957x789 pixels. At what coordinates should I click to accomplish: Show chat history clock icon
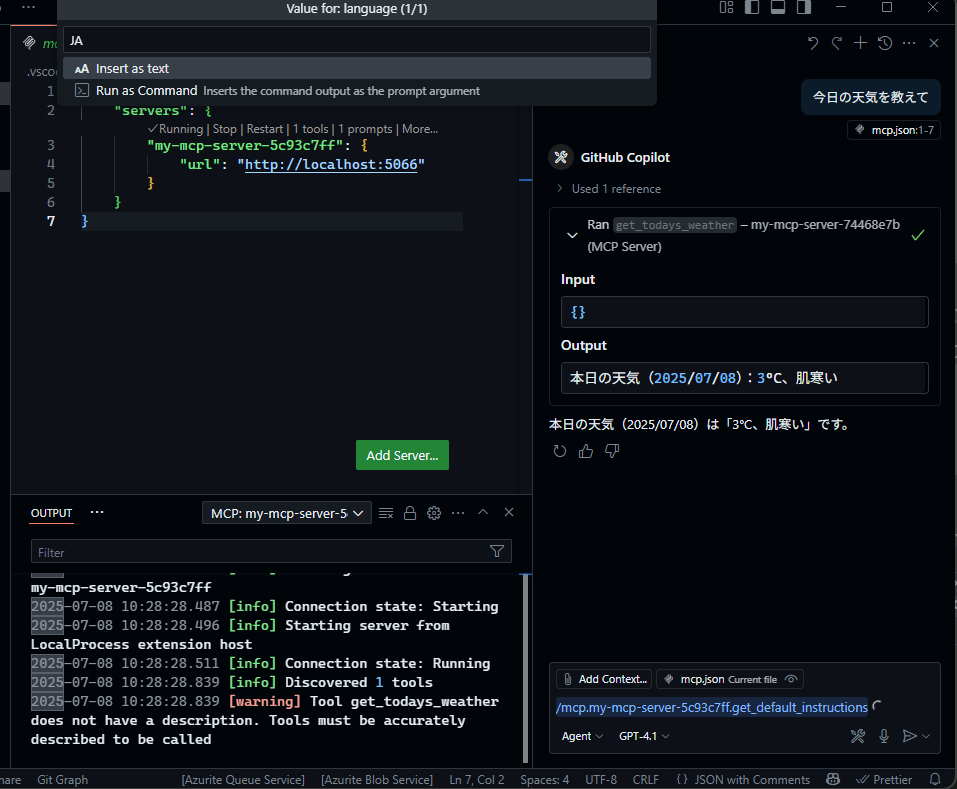coord(885,43)
